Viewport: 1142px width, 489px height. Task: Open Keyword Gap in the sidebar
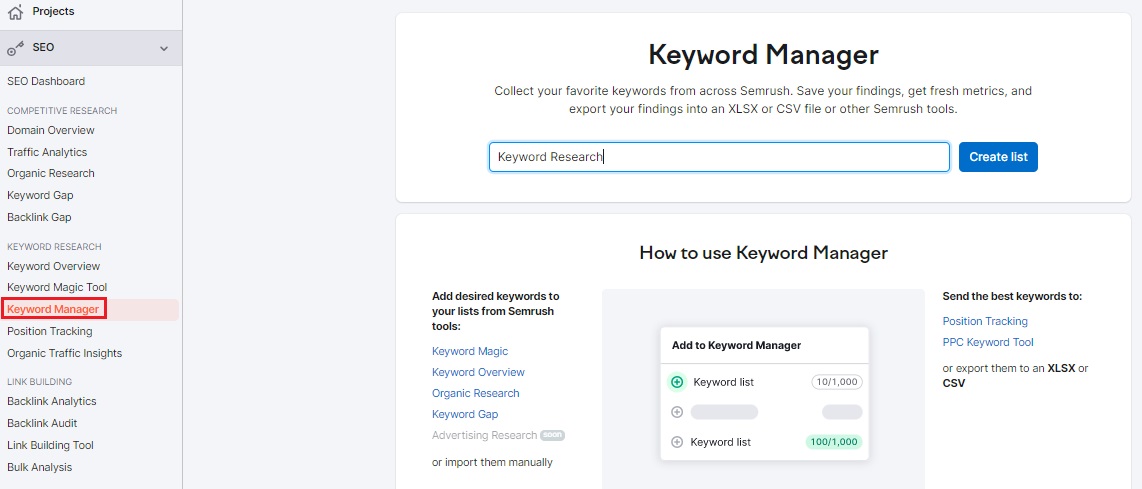[40, 195]
